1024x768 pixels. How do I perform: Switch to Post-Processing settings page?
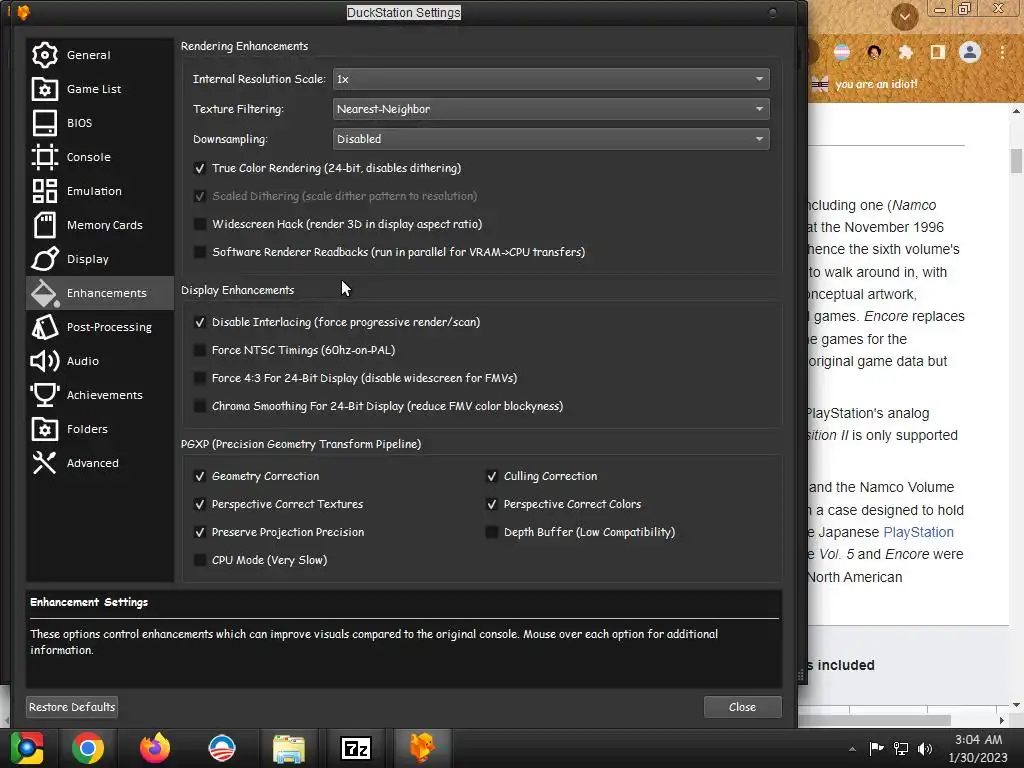pyautogui.click(x=100, y=327)
